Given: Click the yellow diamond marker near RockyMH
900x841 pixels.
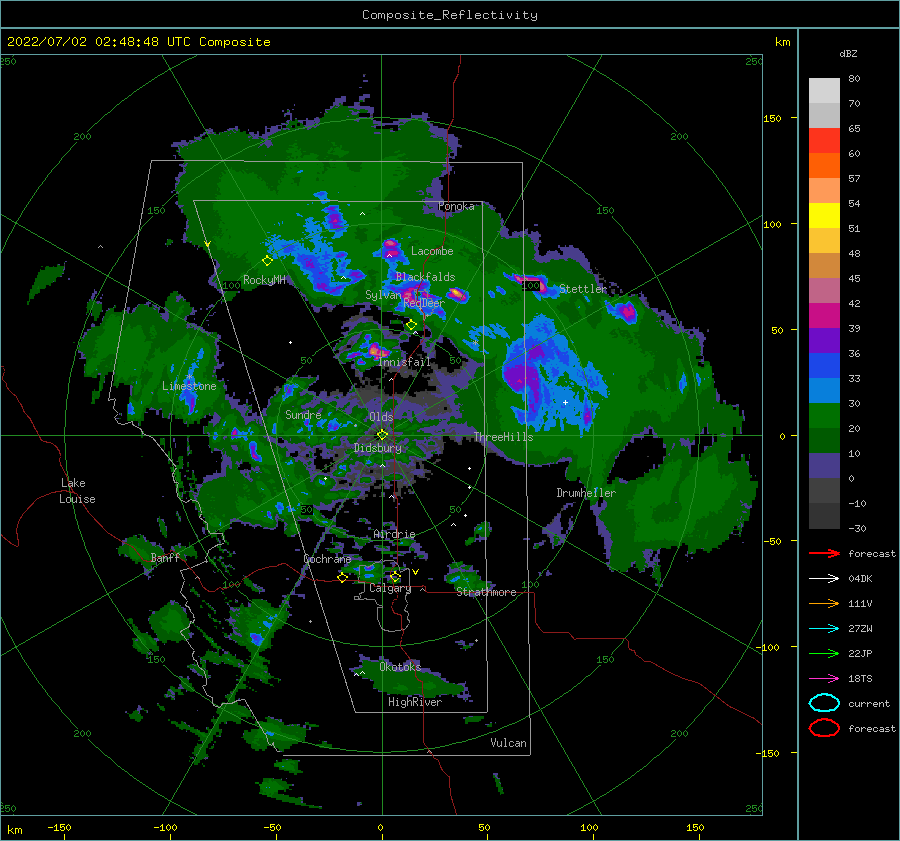Looking at the screenshot, I should [x=267, y=261].
